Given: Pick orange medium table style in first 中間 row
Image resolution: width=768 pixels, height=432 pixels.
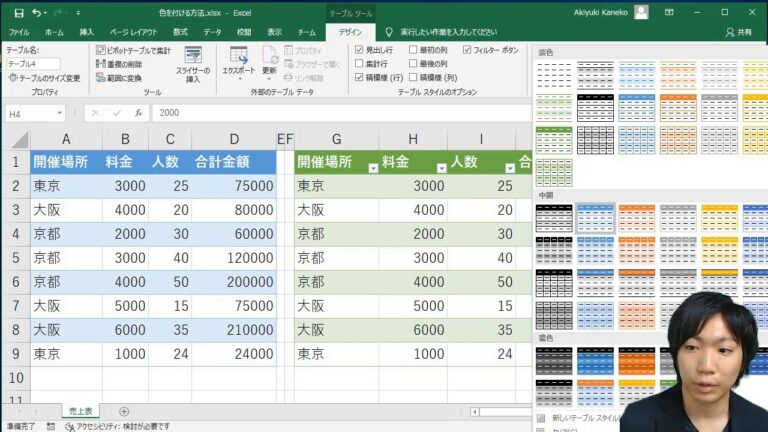Looking at the screenshot, I should (x=637, y=218).
